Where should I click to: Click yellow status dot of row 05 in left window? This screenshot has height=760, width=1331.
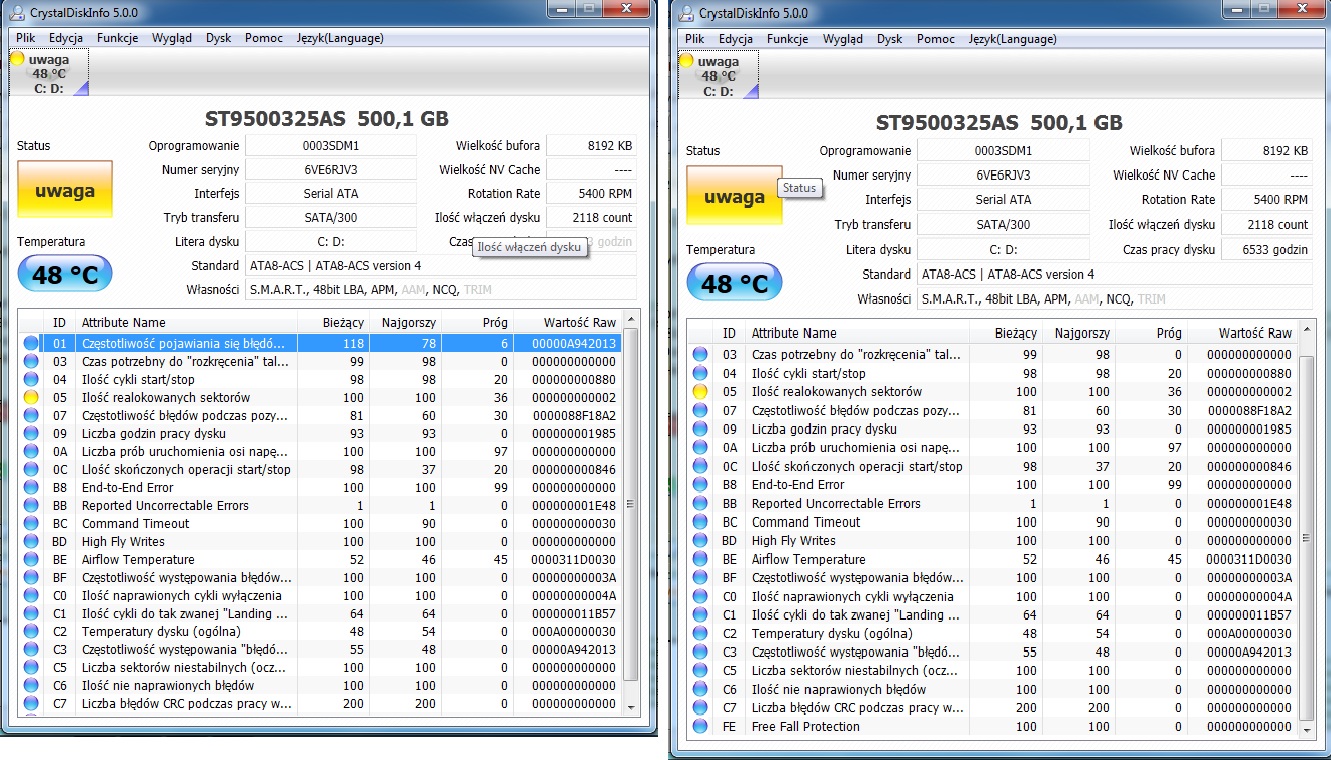pyautogui.click(x=31, y=397)
